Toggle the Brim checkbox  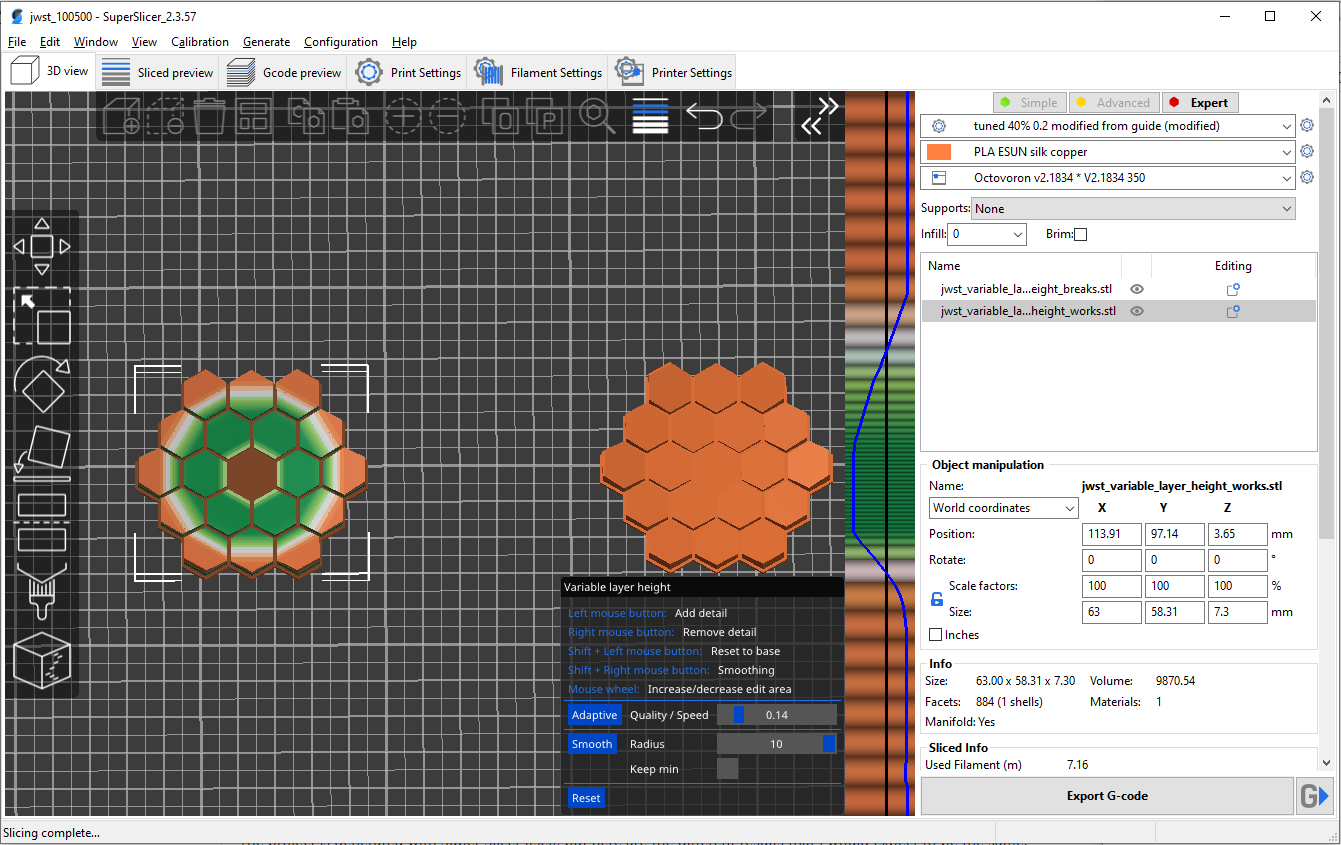point(1080,234)
